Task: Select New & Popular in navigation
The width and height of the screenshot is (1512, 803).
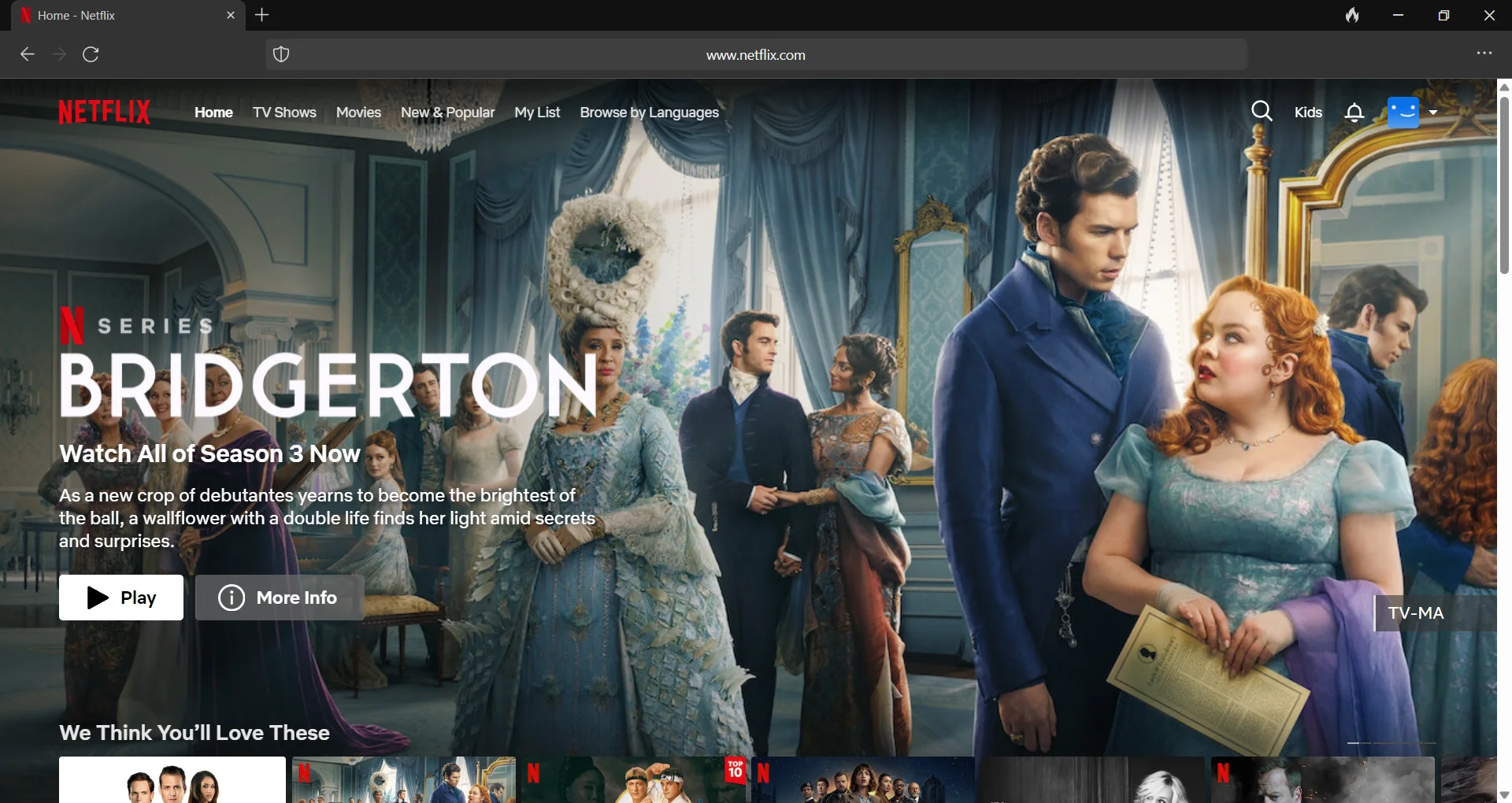Action: point(447,113)
